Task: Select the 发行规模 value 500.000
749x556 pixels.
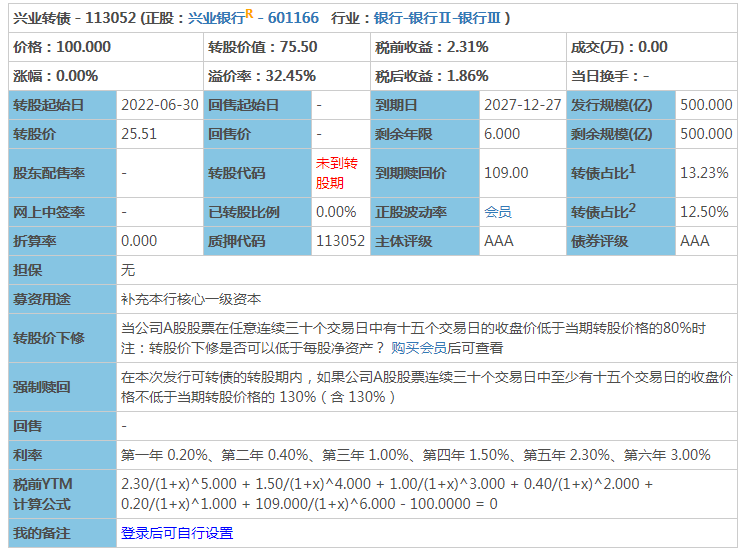Action: [706, 105]
